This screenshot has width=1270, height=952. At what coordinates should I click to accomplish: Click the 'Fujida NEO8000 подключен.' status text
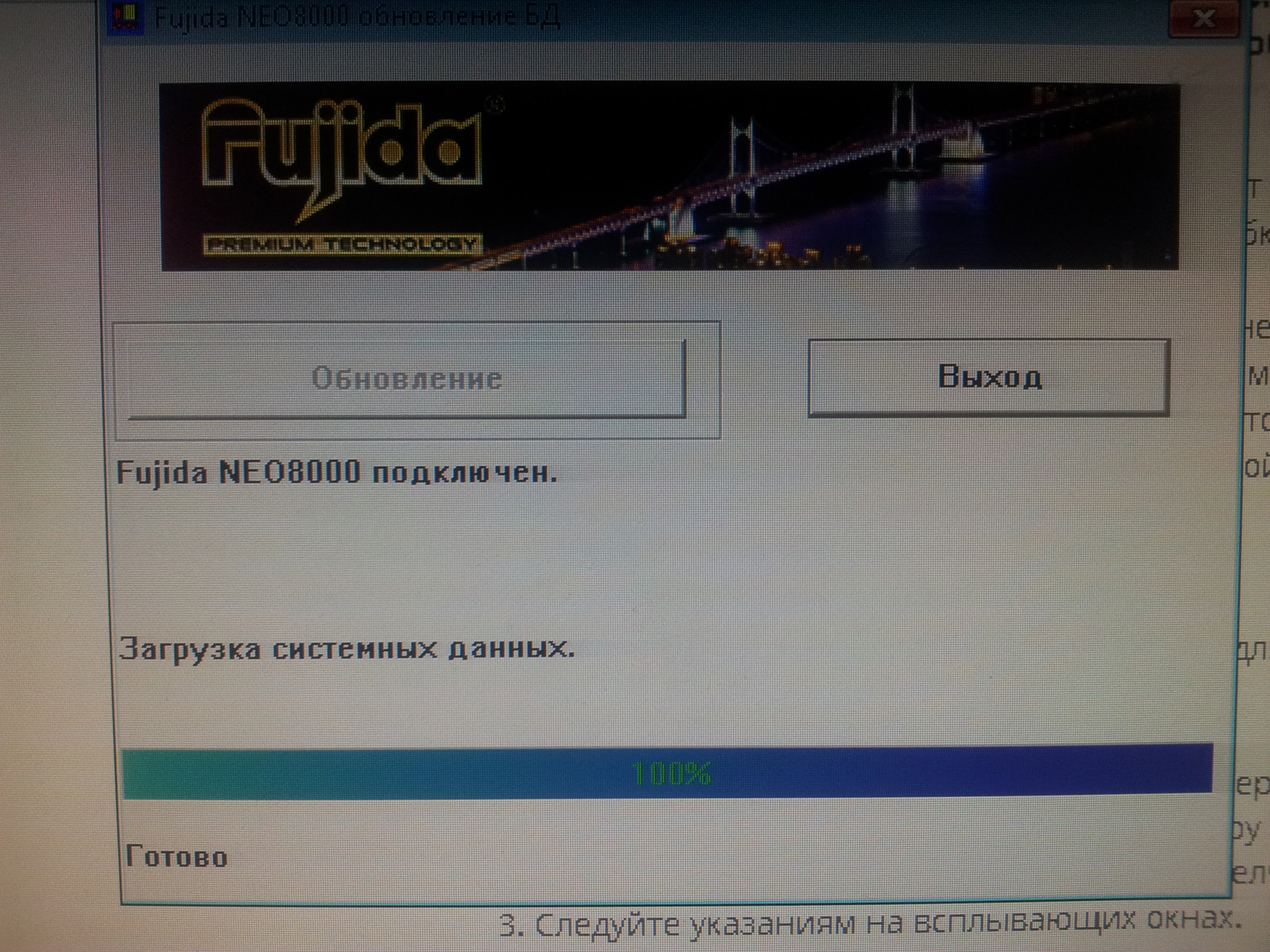pos(337,473)
